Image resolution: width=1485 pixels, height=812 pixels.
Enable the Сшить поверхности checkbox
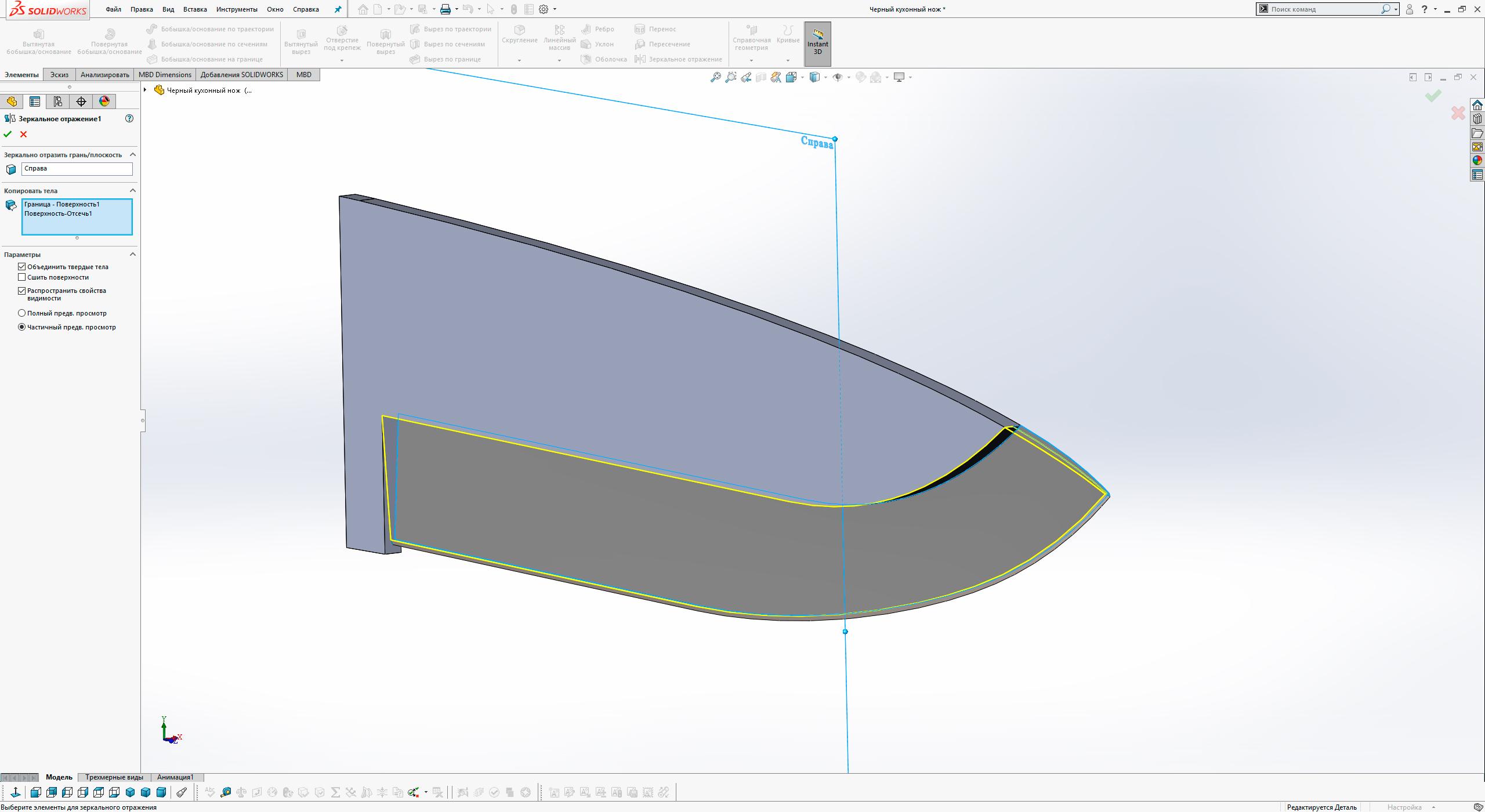coord(21,277)
